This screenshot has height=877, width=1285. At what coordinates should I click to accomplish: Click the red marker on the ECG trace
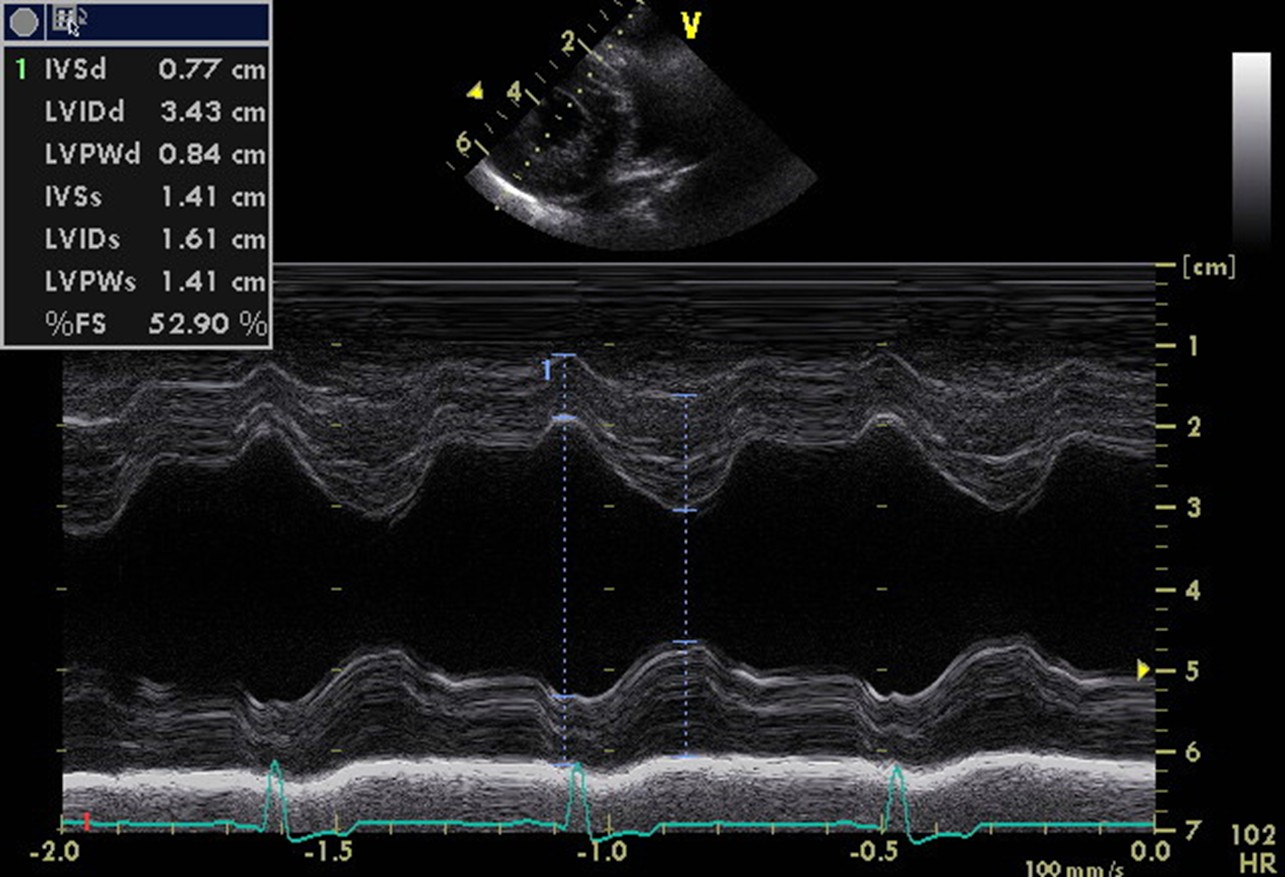[87, 822]
